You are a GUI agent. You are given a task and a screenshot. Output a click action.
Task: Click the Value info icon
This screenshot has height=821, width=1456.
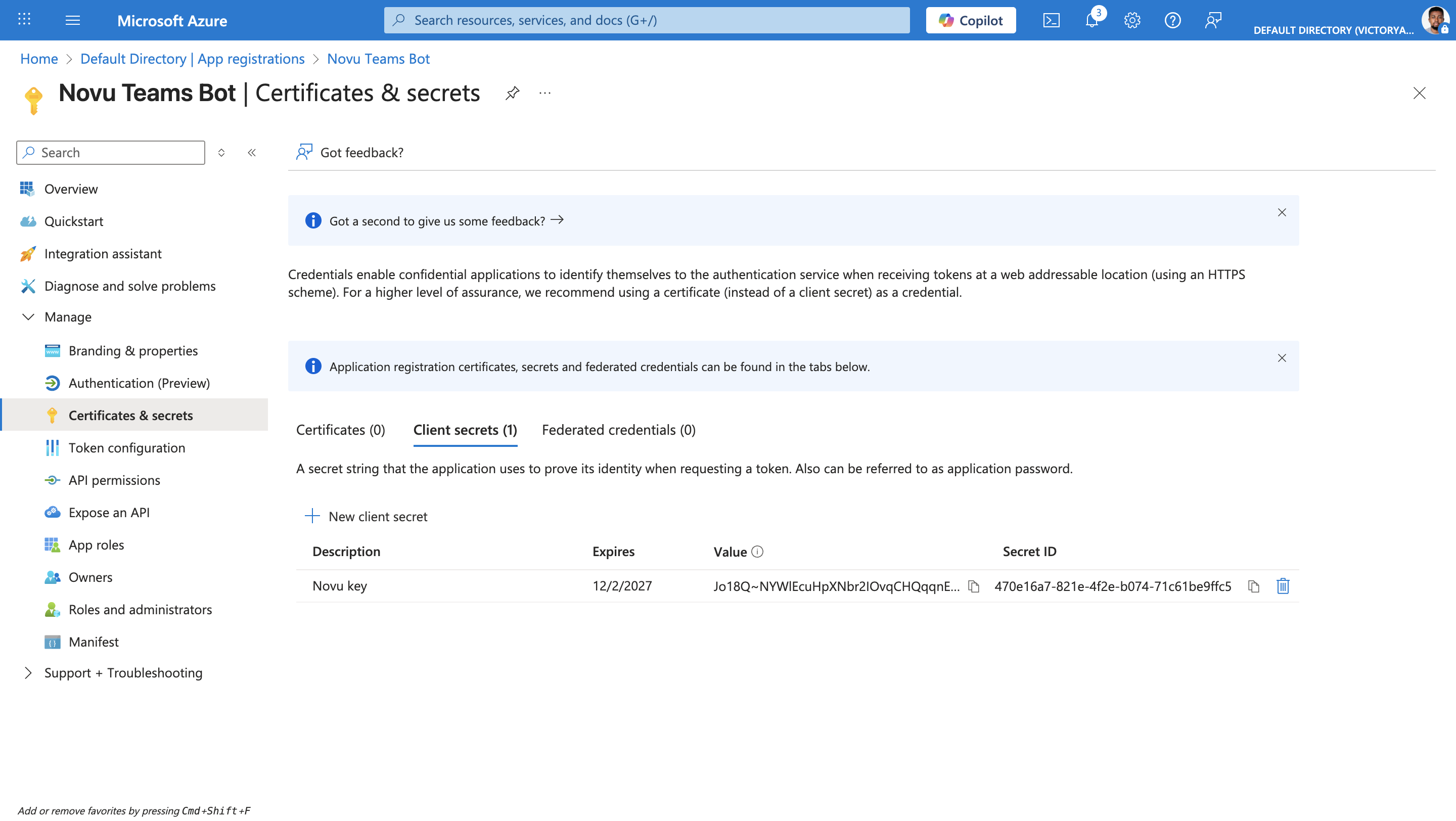coord(757,552)
